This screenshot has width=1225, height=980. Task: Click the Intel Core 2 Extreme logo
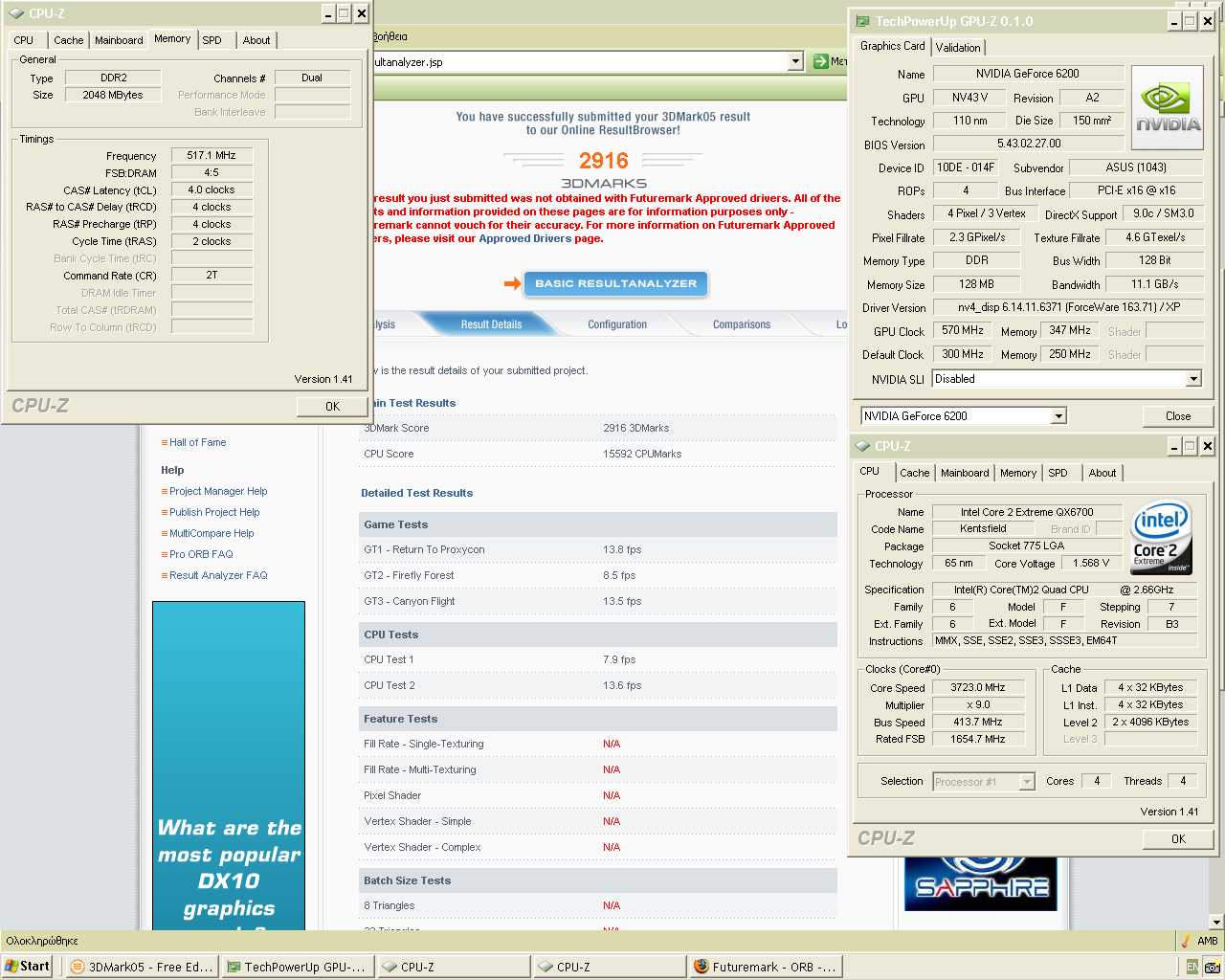point(1161,537)
